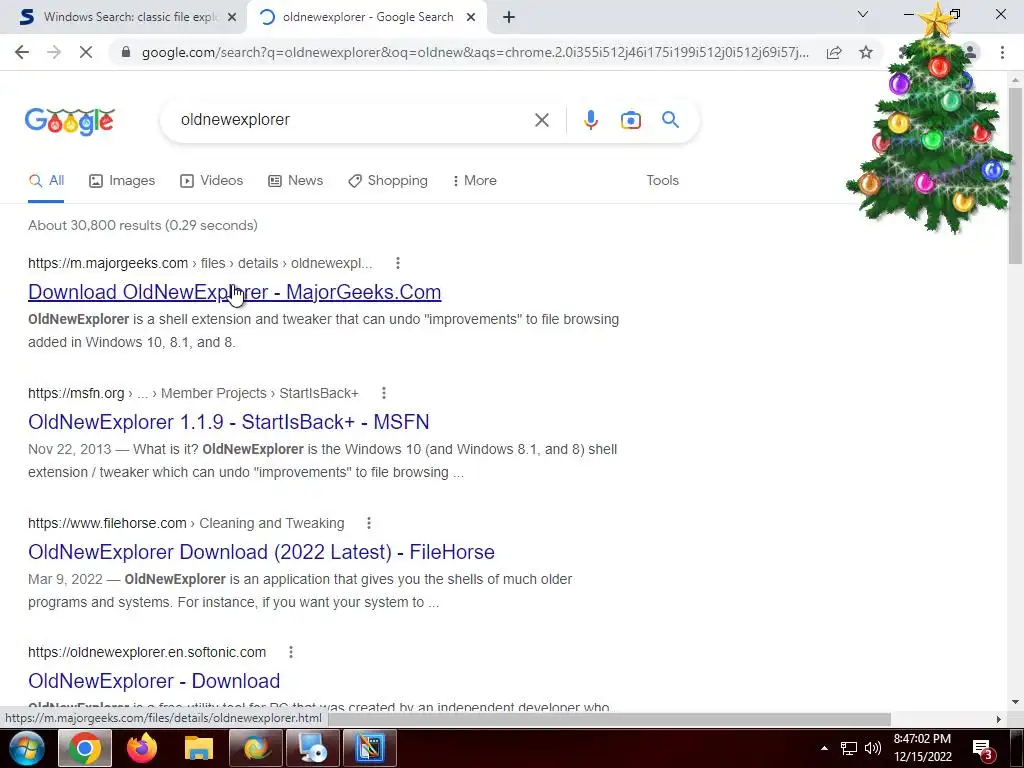Click the browser forward arrow

pyautogui.click(x=54, y=52)
